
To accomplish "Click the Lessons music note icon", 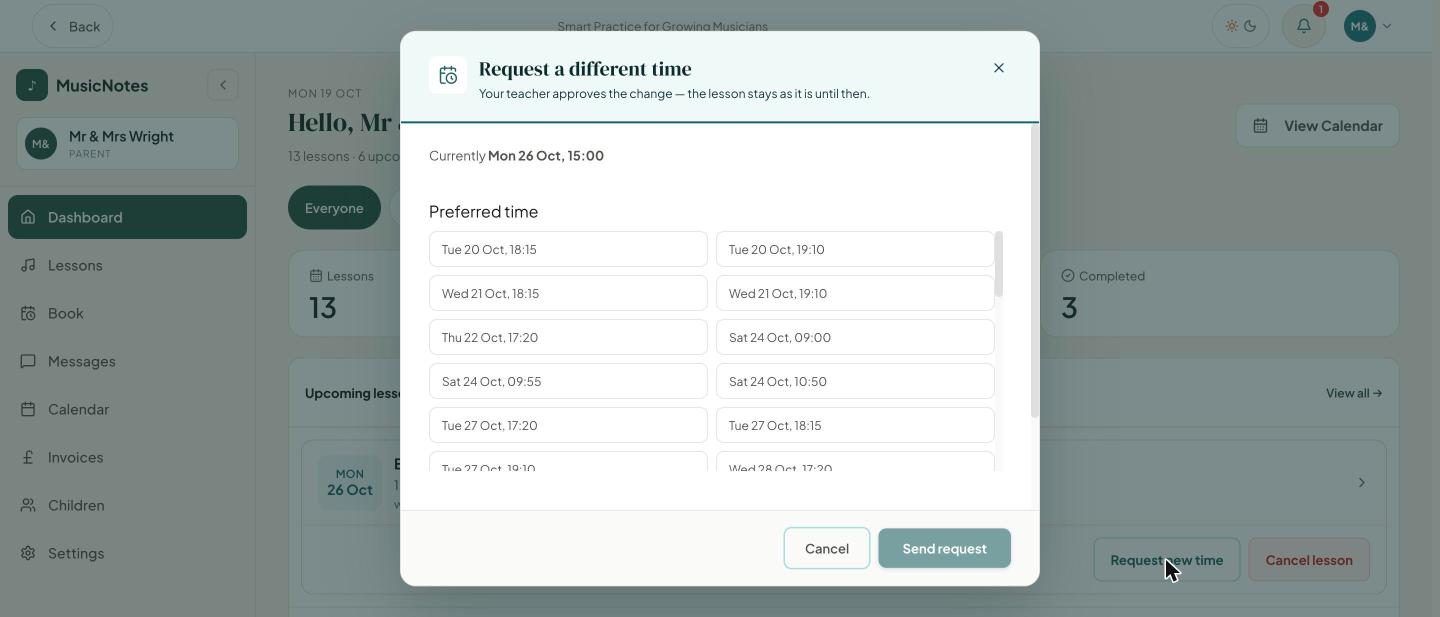I will [28, 265].
